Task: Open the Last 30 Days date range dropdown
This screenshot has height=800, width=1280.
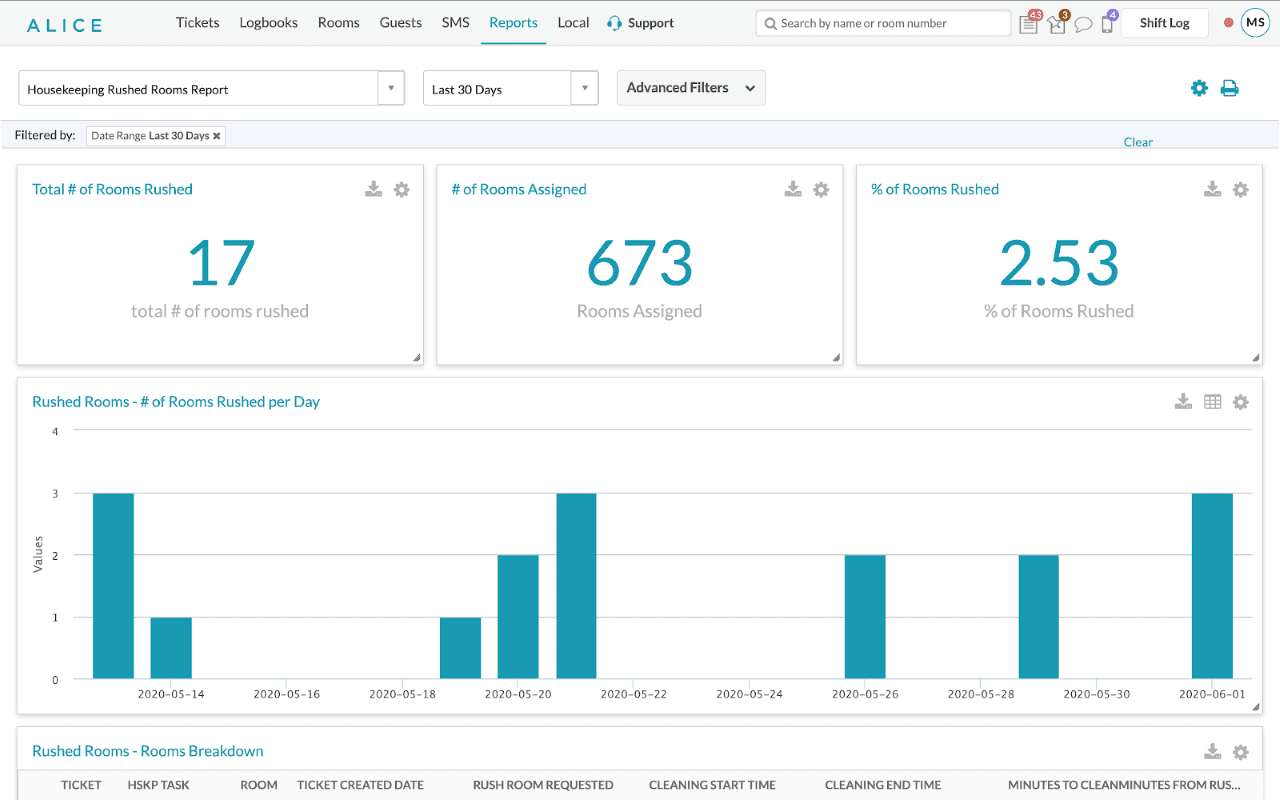Action: point(584,89)
